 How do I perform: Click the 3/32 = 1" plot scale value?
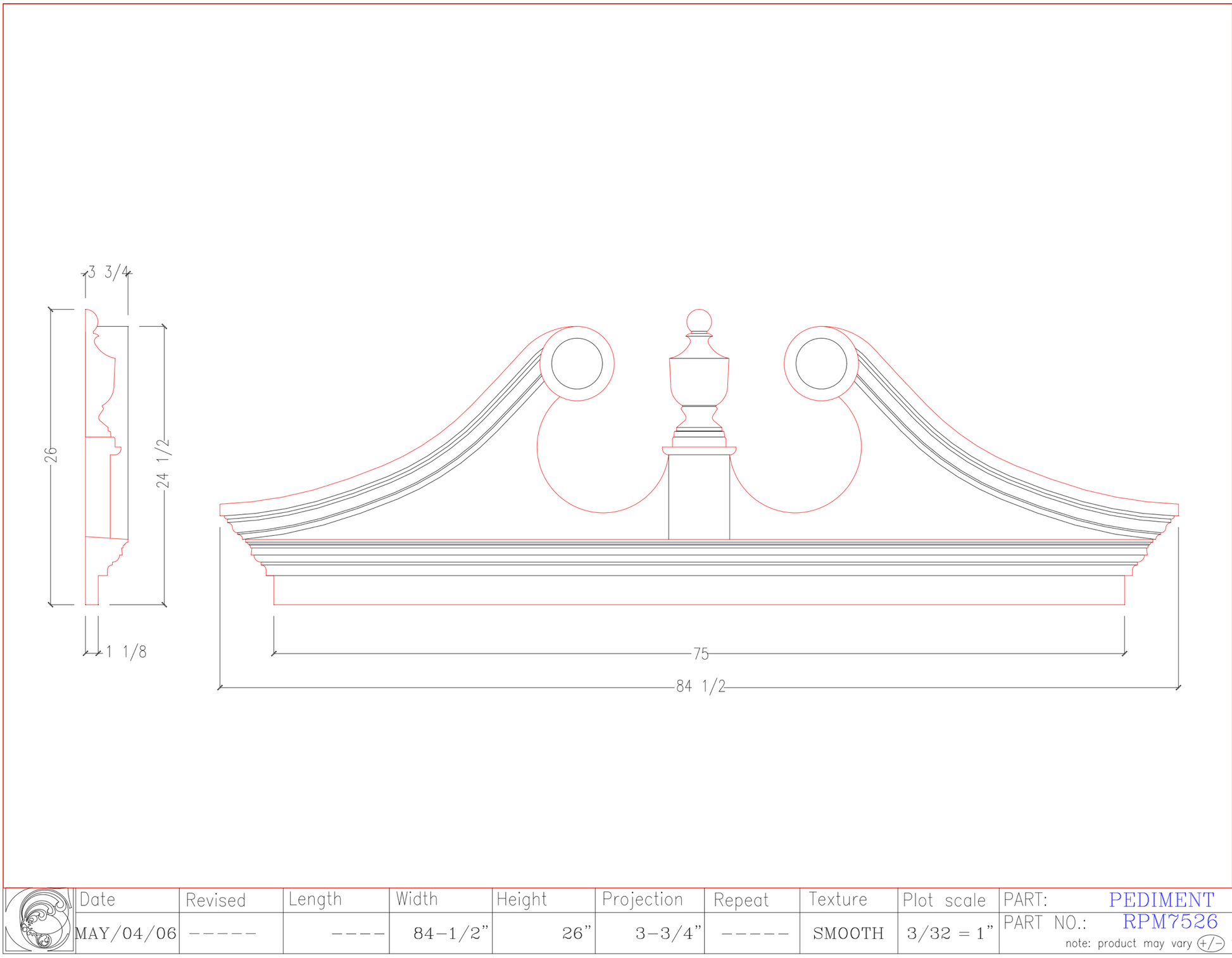[x=950, y=933]
